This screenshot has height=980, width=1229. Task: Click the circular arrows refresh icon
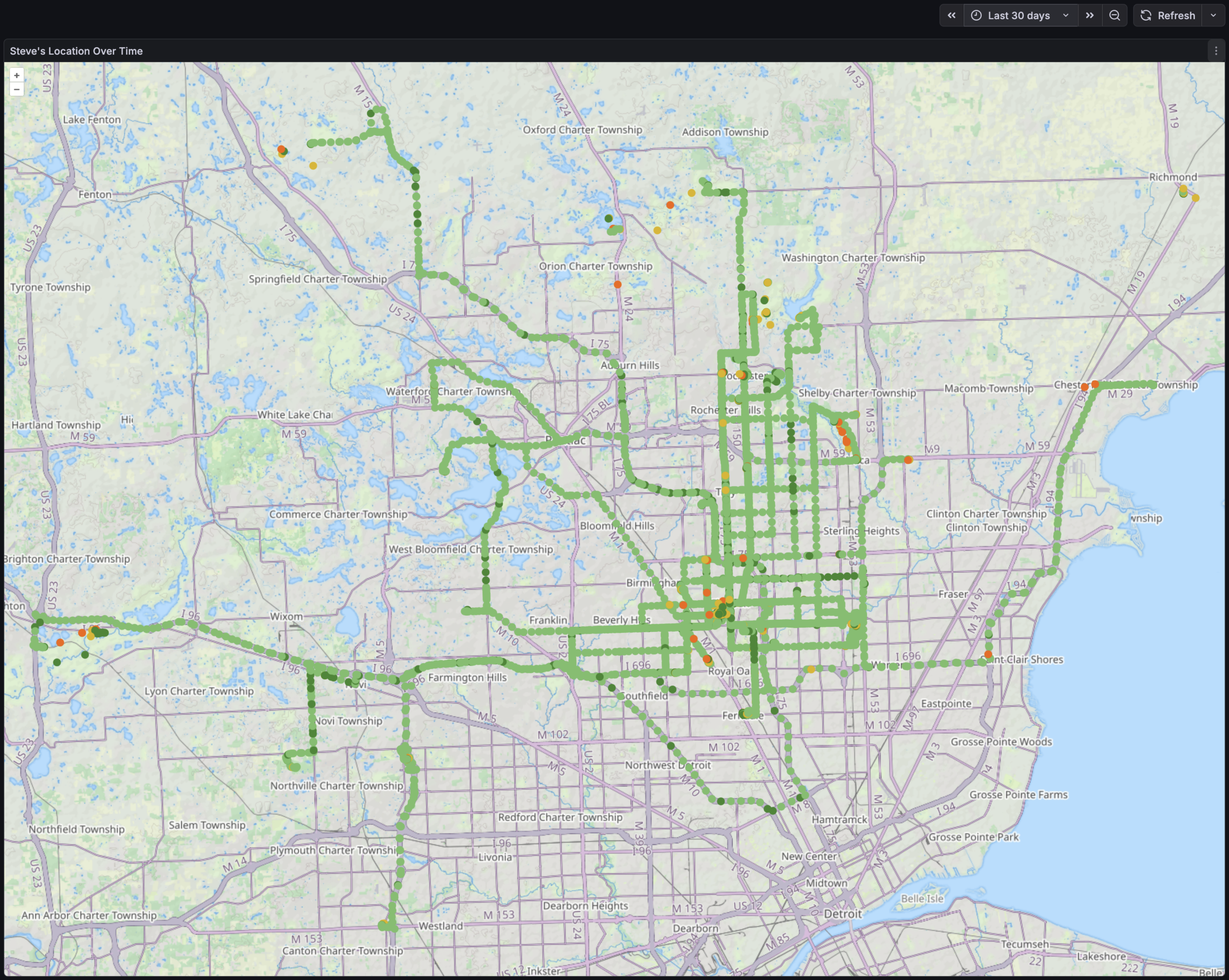tap(1146, 15)
